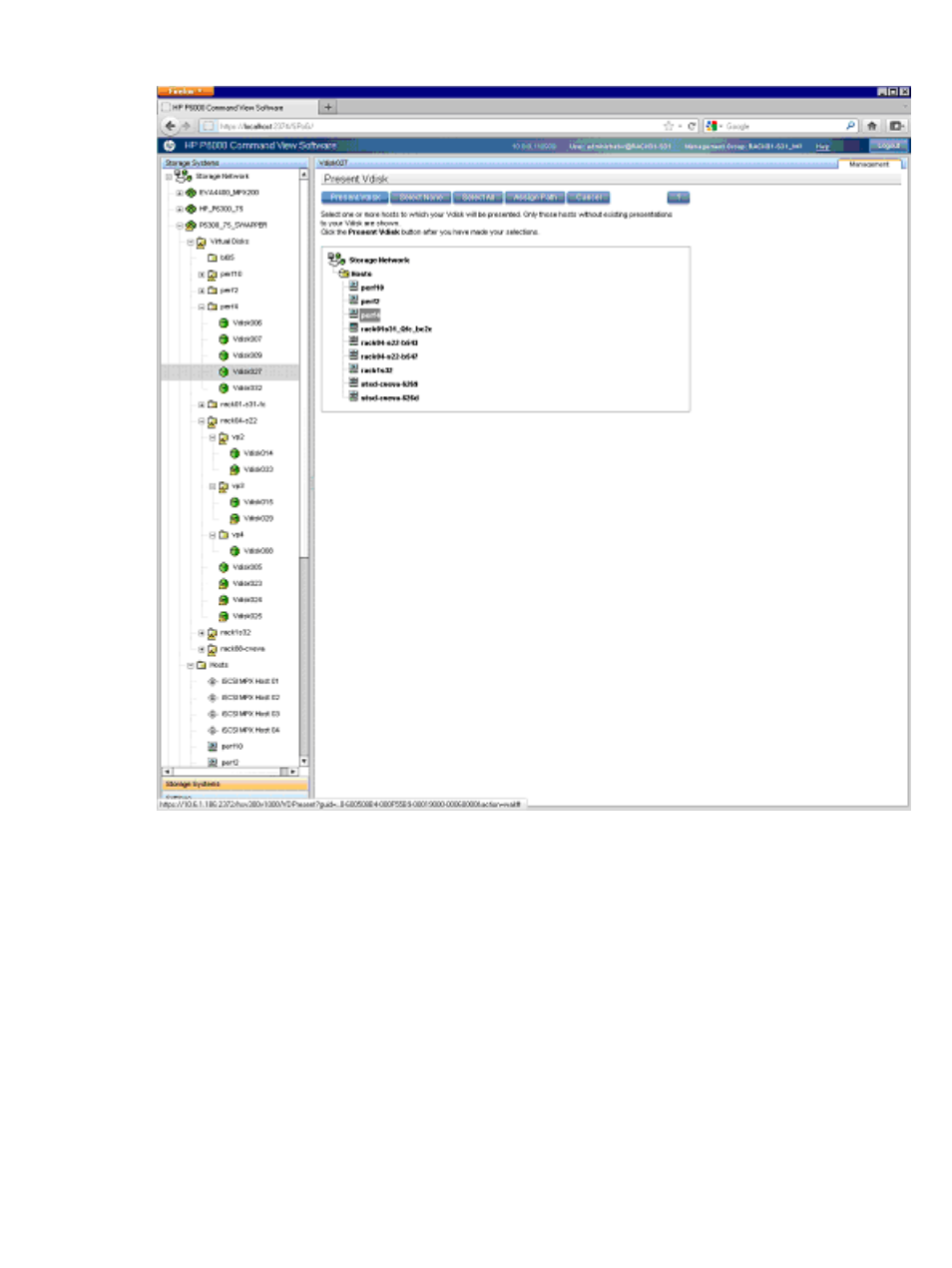This screenshot has width=952, height=1268.
Task: Click the question mark help button
Action: pyautogui.click(x=679, y=198)
